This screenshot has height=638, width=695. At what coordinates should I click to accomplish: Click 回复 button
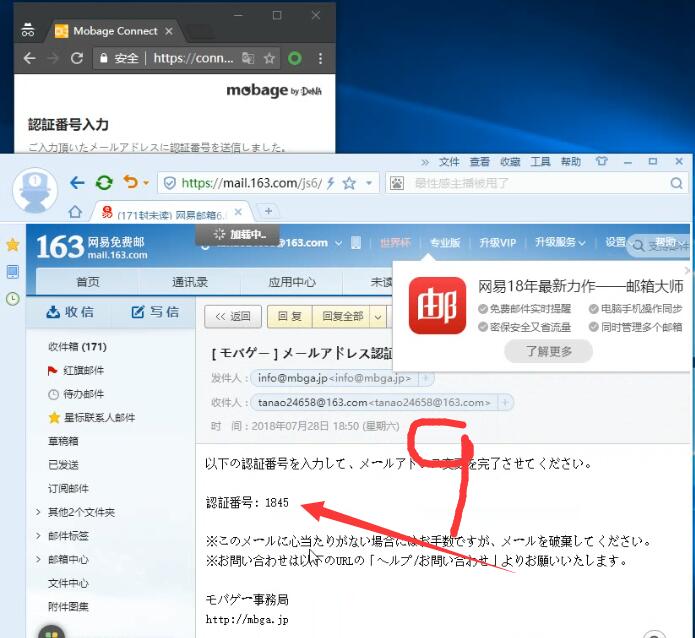pos(290,316)
